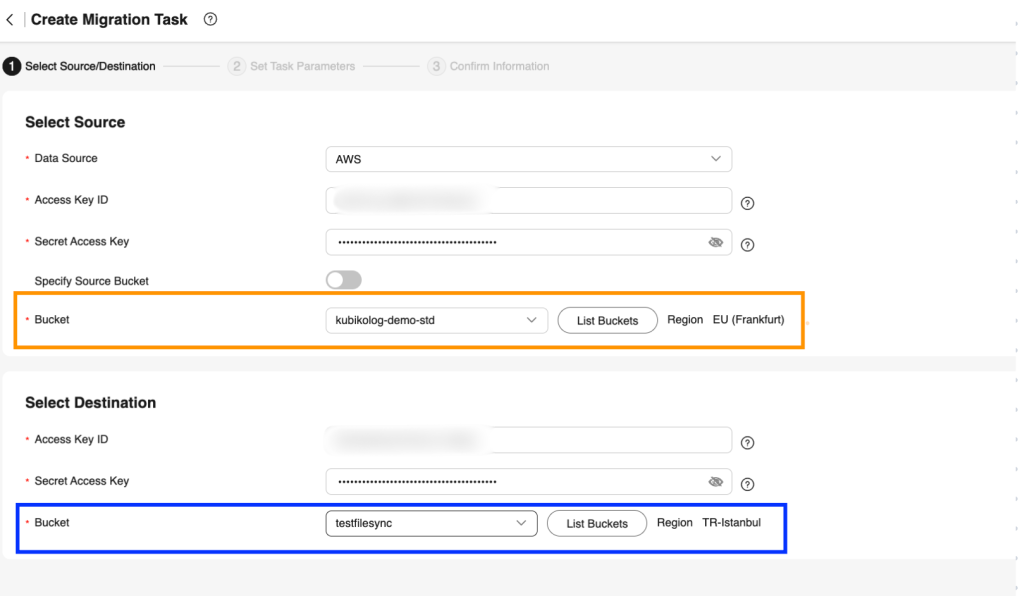Show the source Secret Access Key with eye icon

(x=715, y=242)
